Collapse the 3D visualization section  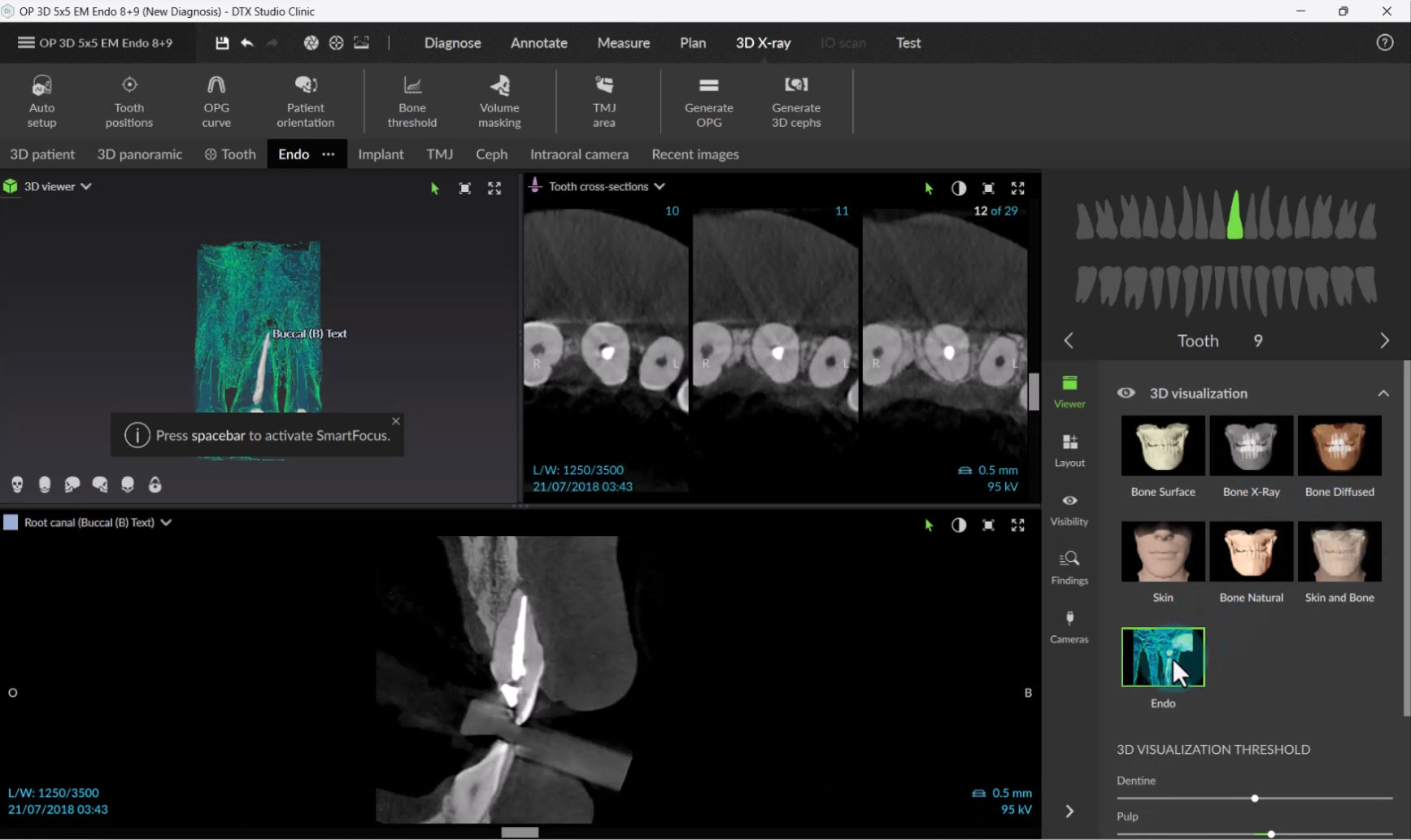pos(1383,393)
